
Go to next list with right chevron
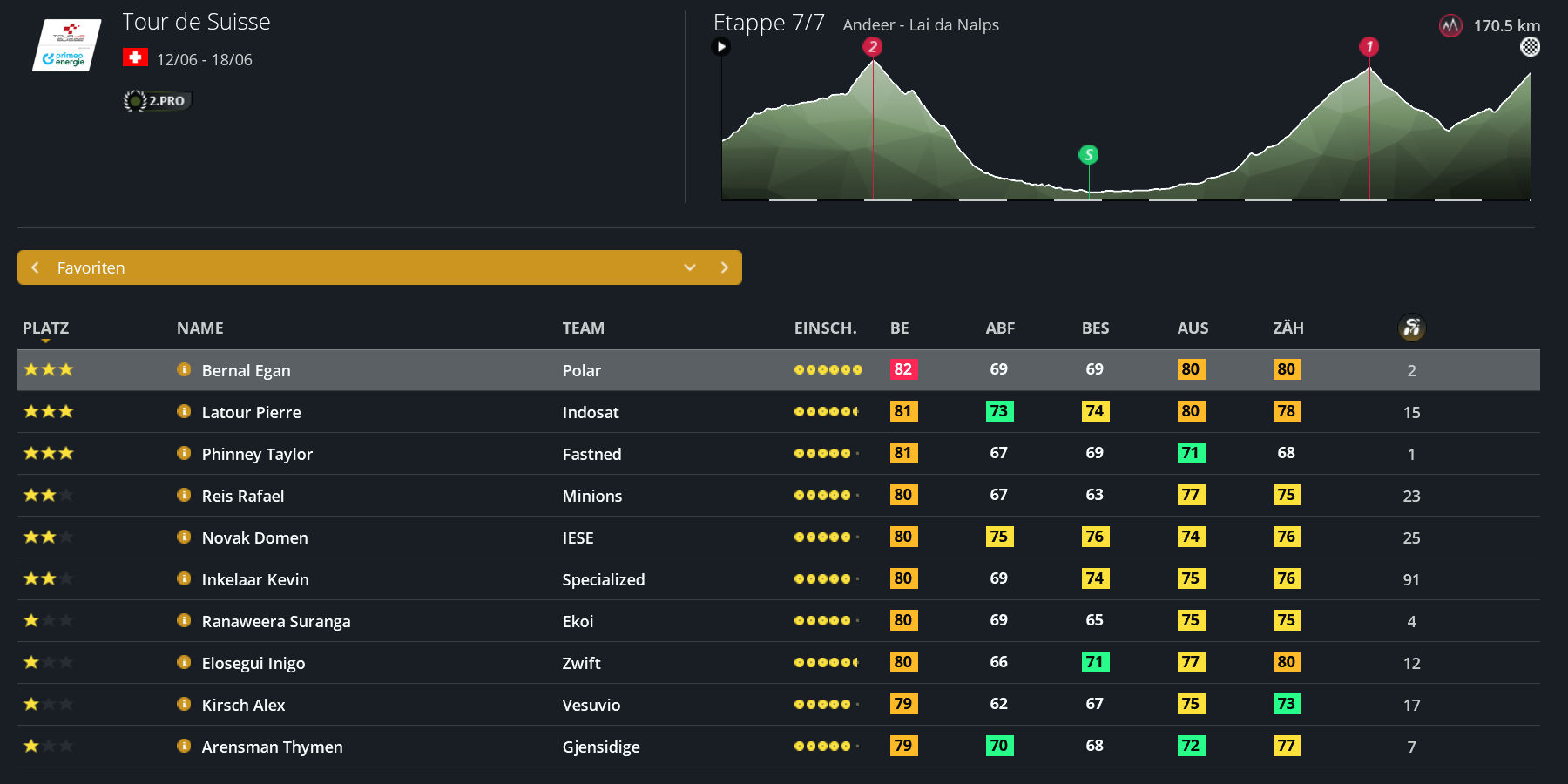[724, 267]
